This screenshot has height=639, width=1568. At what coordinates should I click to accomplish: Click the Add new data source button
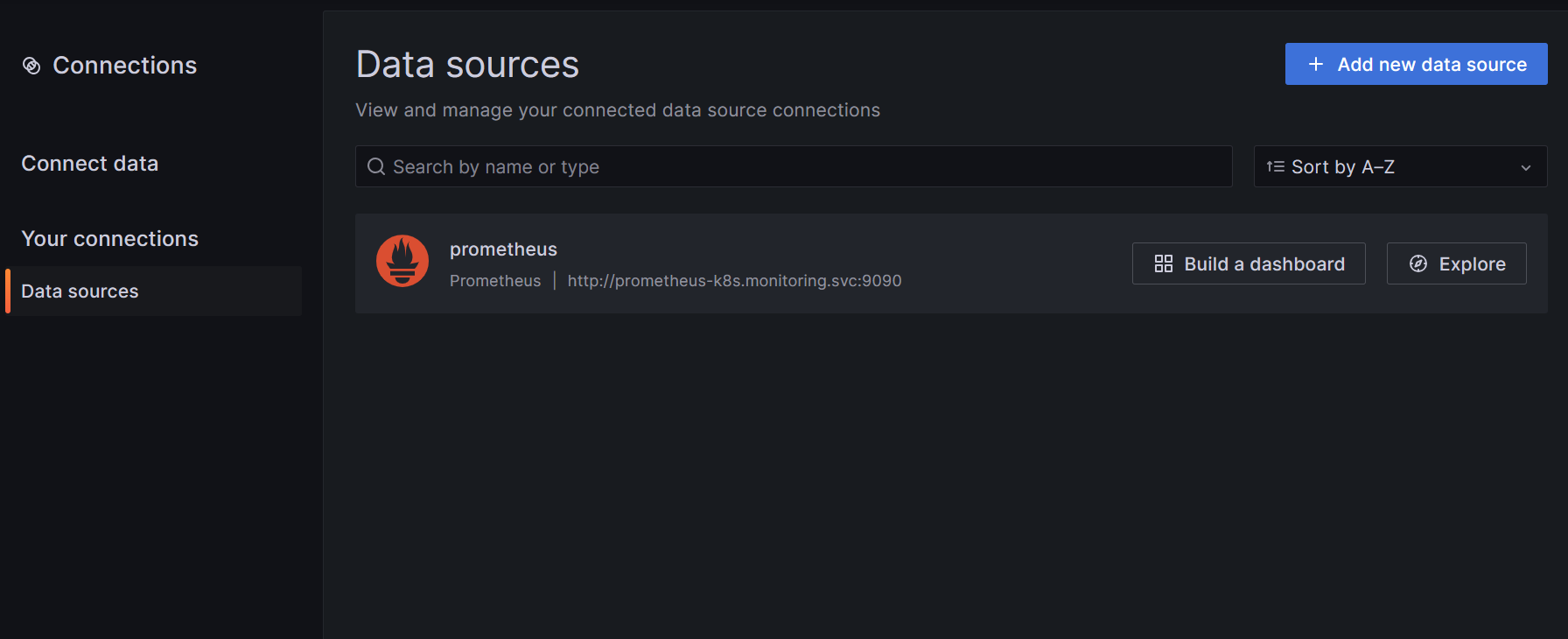(1416, 64)
